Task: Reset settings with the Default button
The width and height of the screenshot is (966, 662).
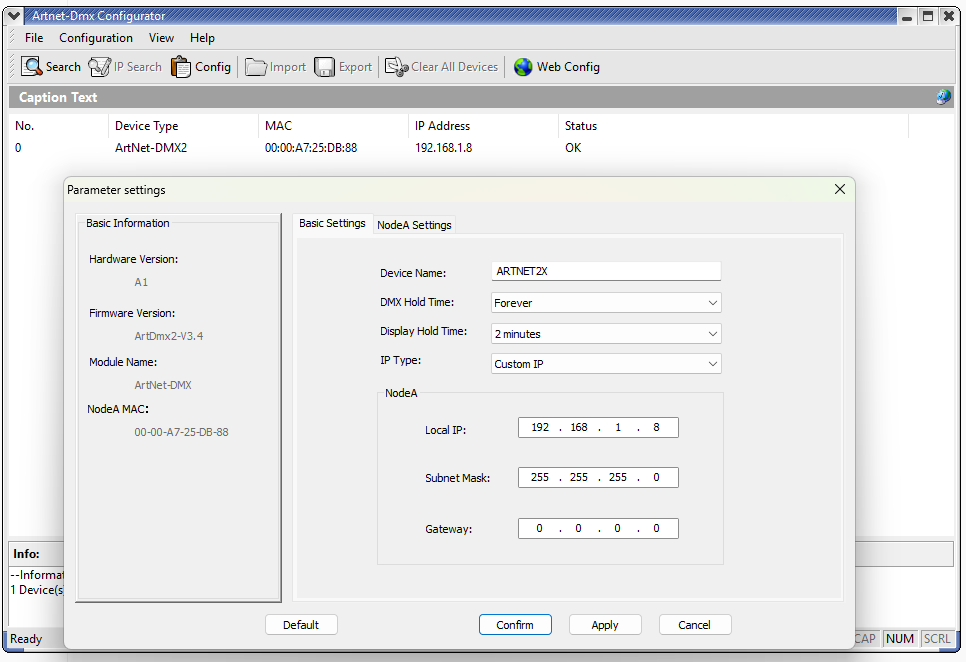Action: (301, 625)
